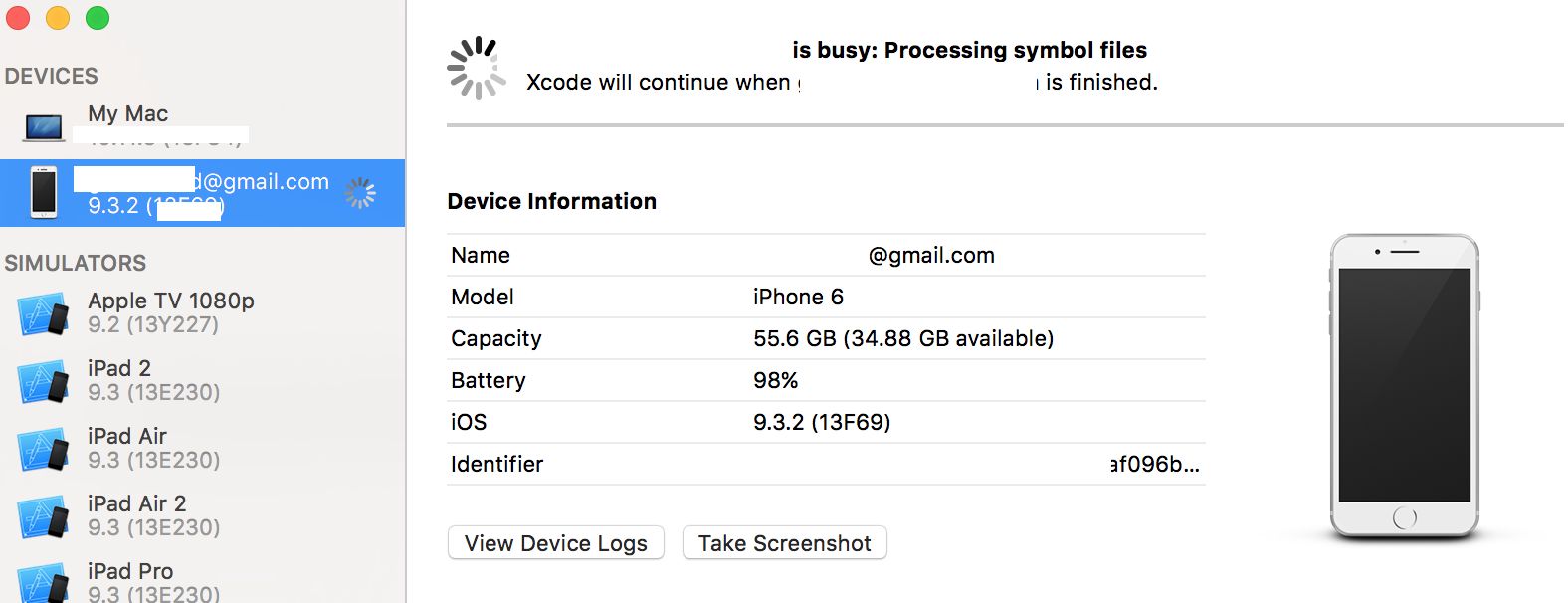Screen dimensions: 1568x603
Task: Open View Device Logs
Action: 555,543
